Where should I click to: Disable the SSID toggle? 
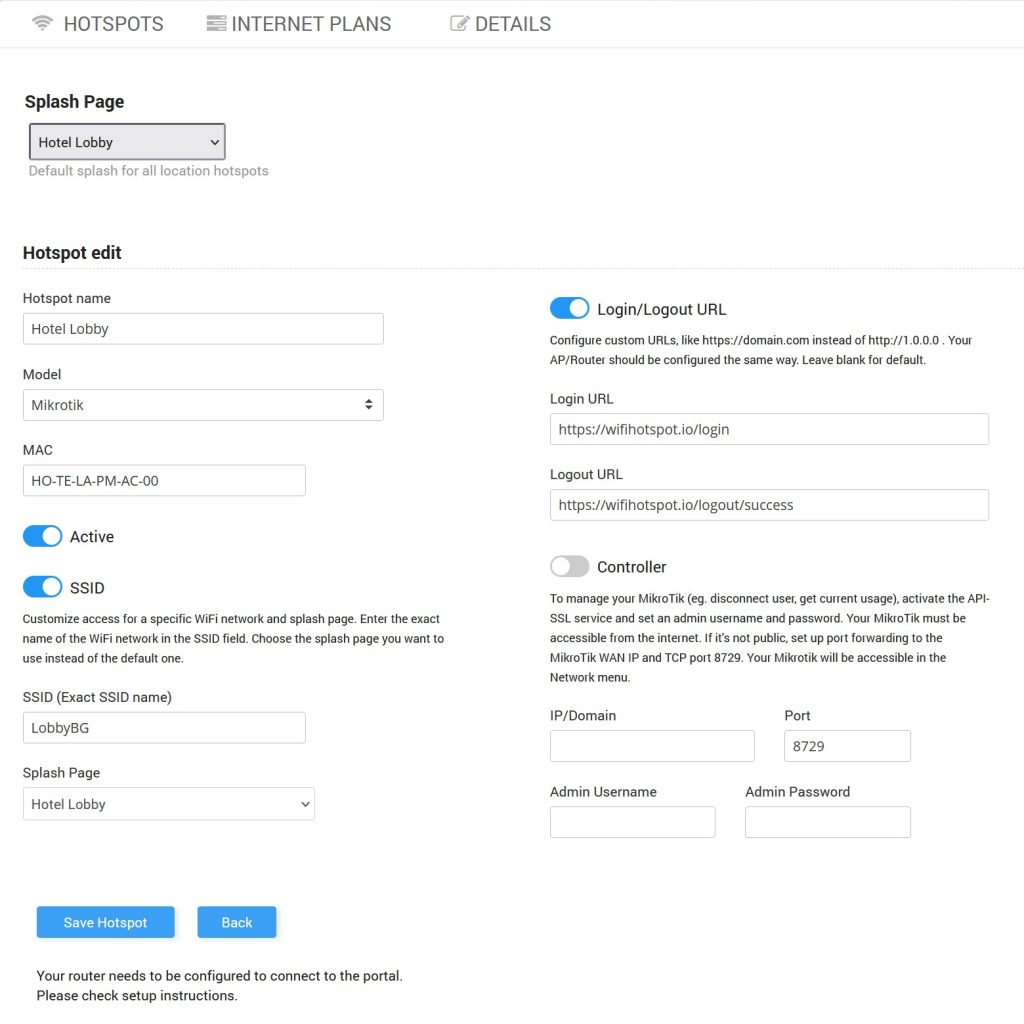[x=43, y=587]
